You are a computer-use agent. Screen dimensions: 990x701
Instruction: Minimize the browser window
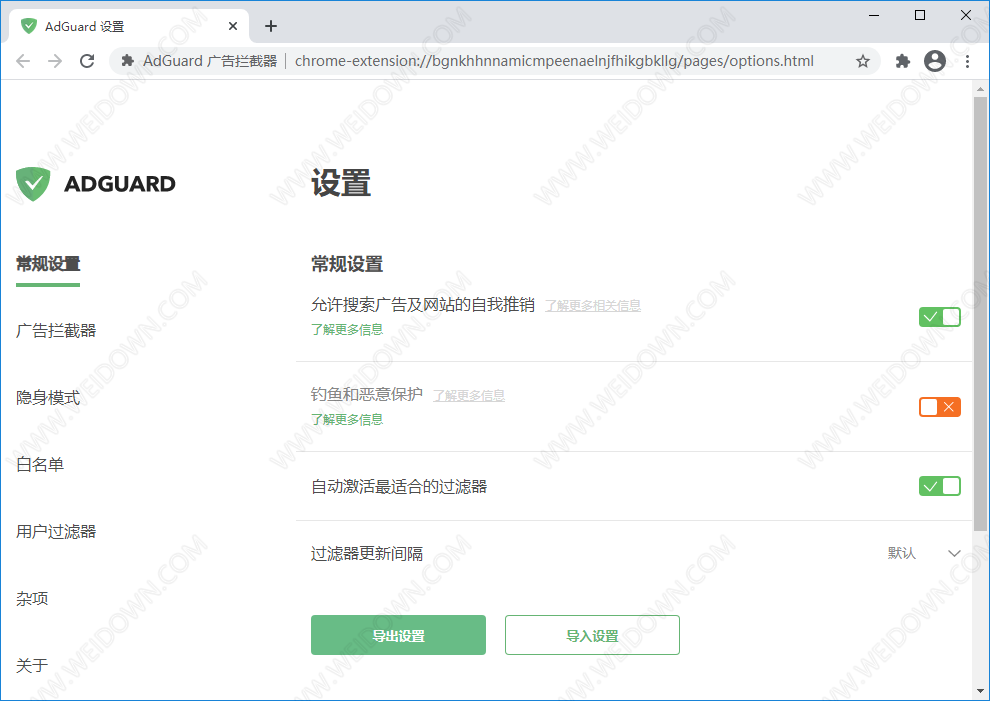(x=874, y=15)
